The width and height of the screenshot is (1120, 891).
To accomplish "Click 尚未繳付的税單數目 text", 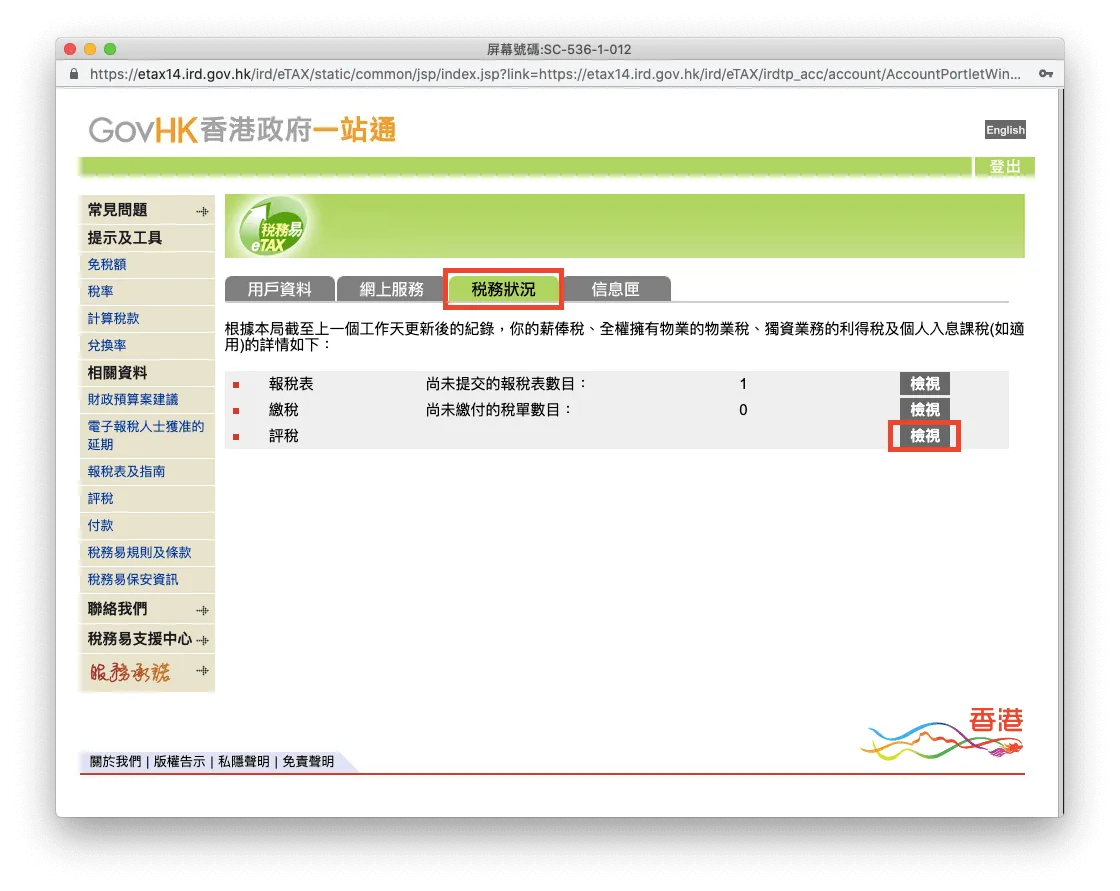I will [x=499, y=409].
